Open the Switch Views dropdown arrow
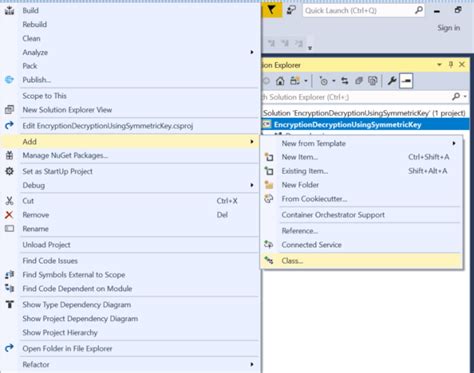 coord(306,81)
